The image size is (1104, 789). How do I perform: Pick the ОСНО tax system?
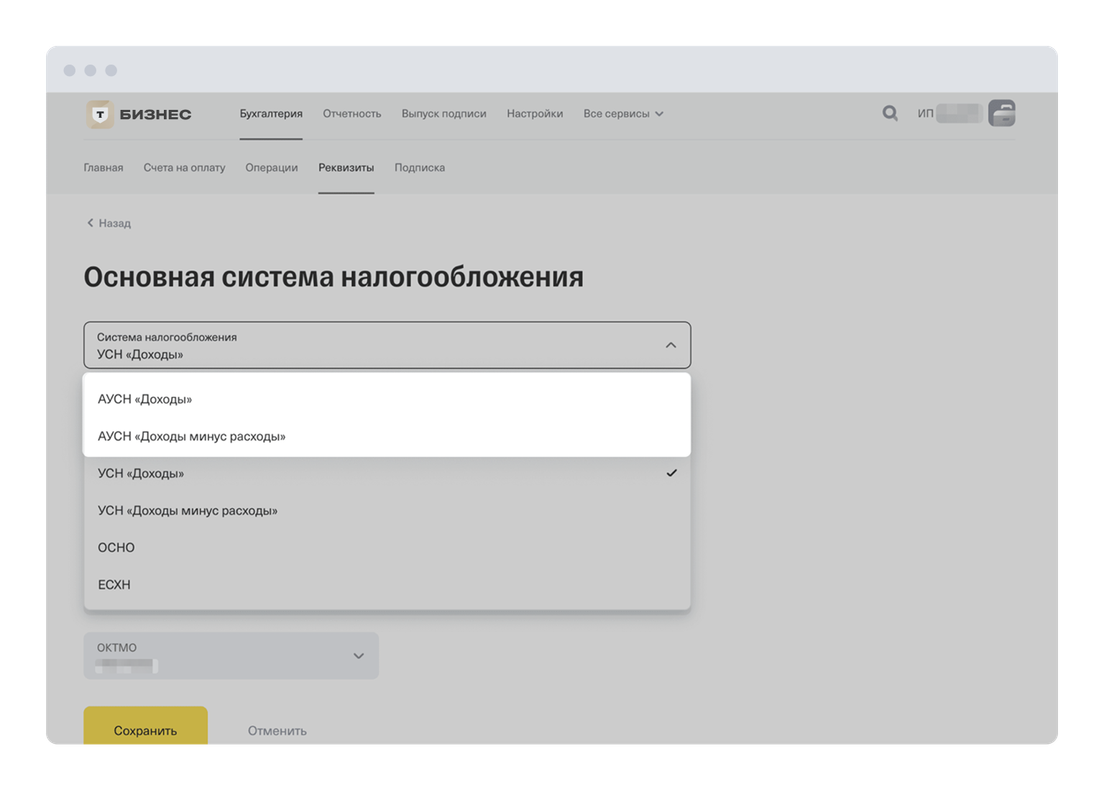pyautogui.click(x=116, y=547)
